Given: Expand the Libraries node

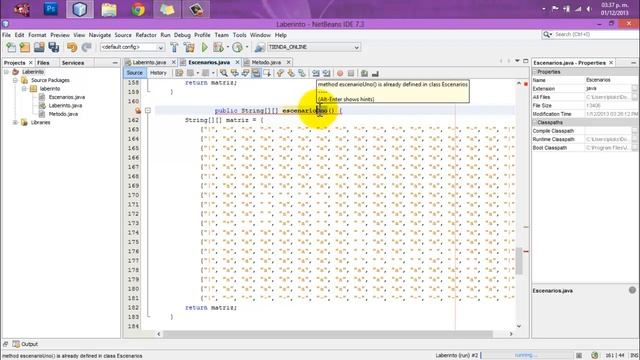Looking at the screenshot, I should (16, 122).
